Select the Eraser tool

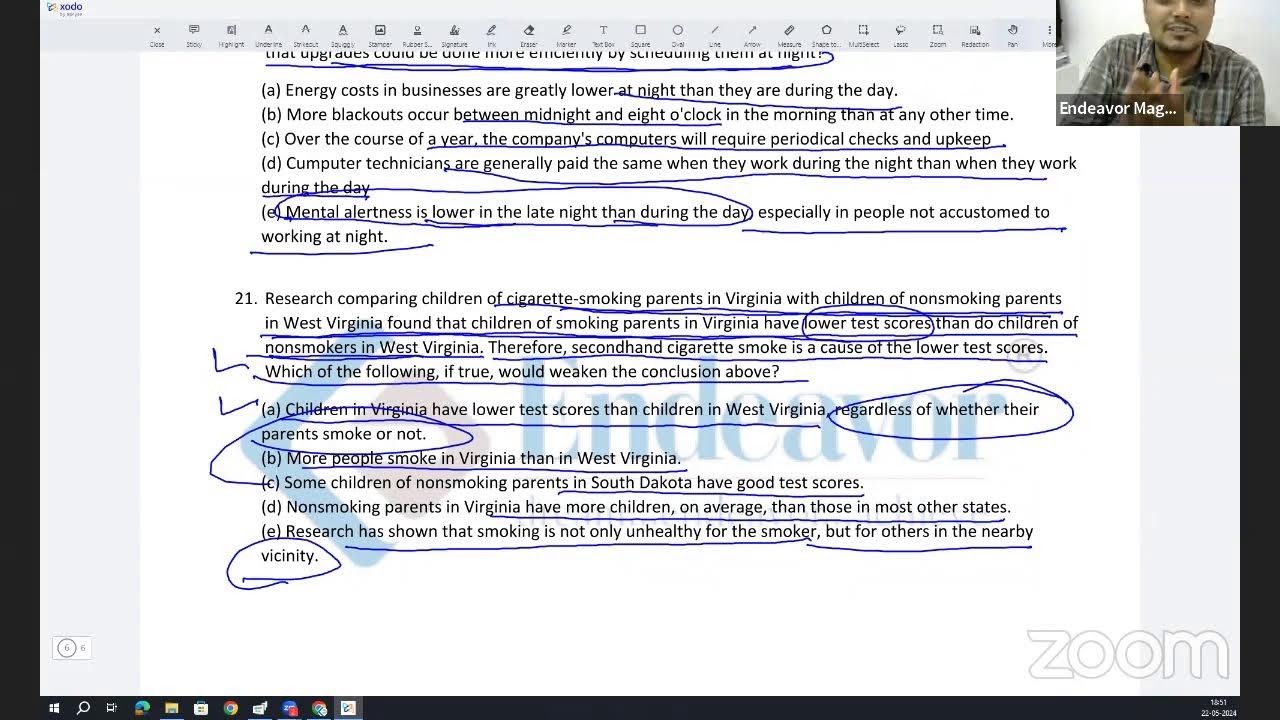pos(529,35)
